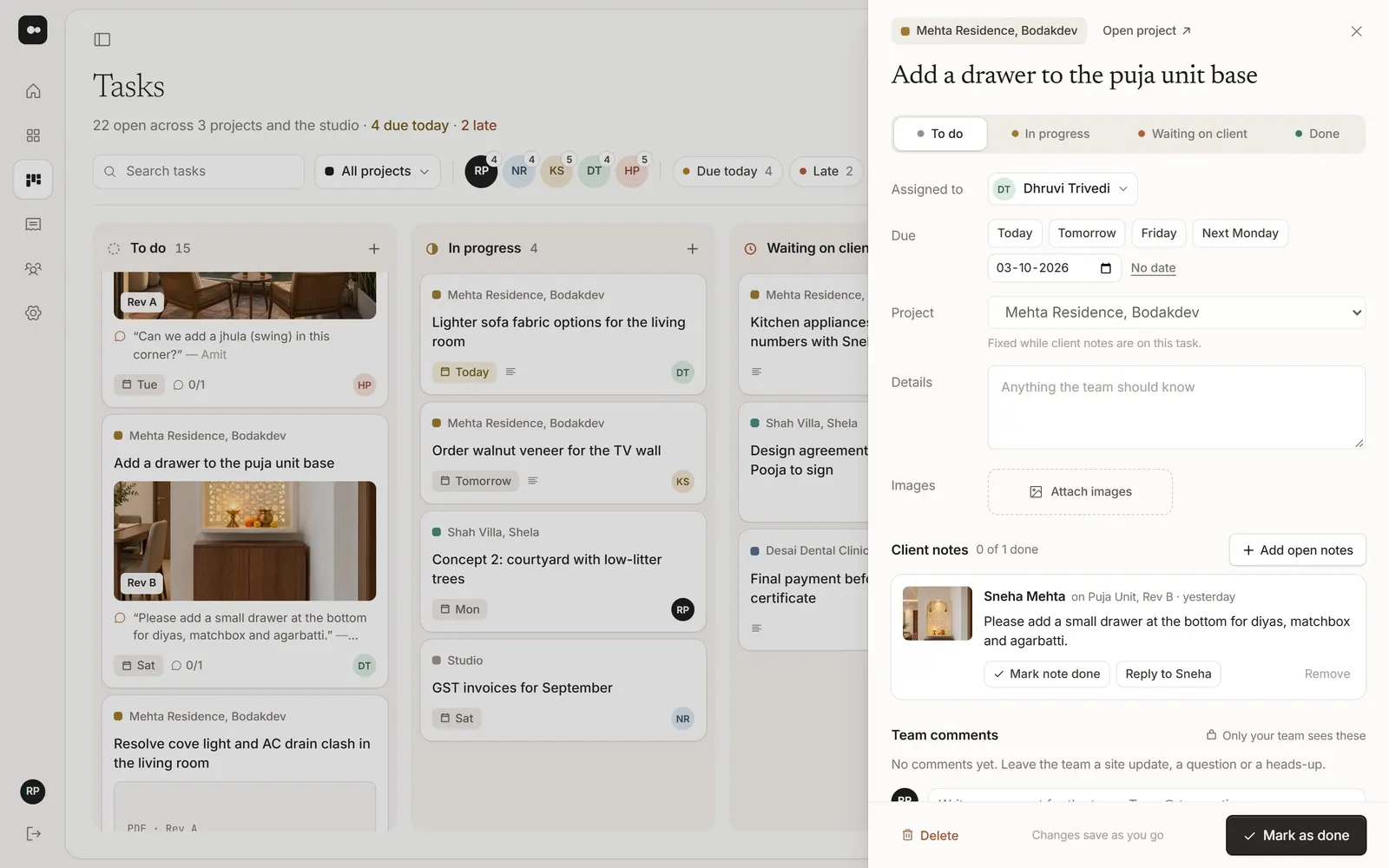Open the Mehta Residence project select

pyautogui.click(x=1176, y=312)
